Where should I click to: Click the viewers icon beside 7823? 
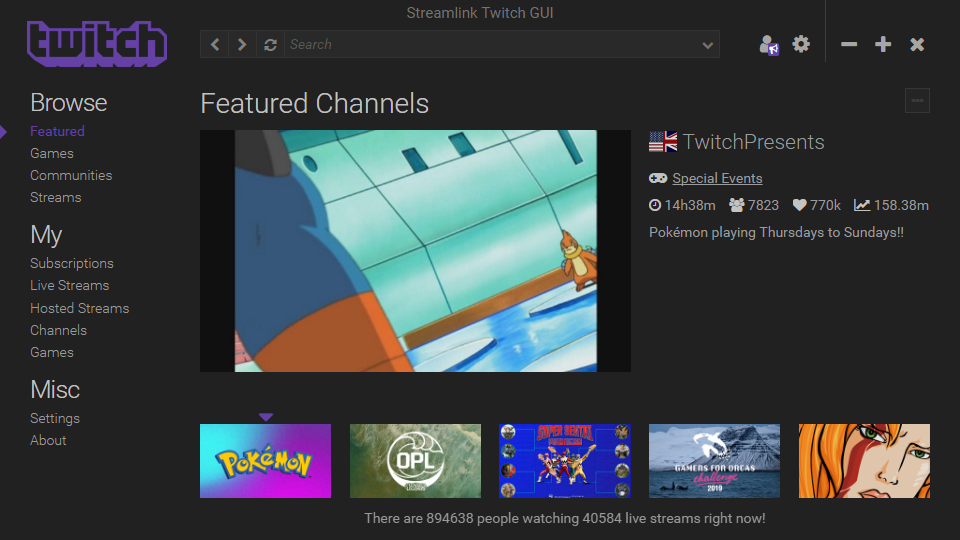click(x=737, y=205)
